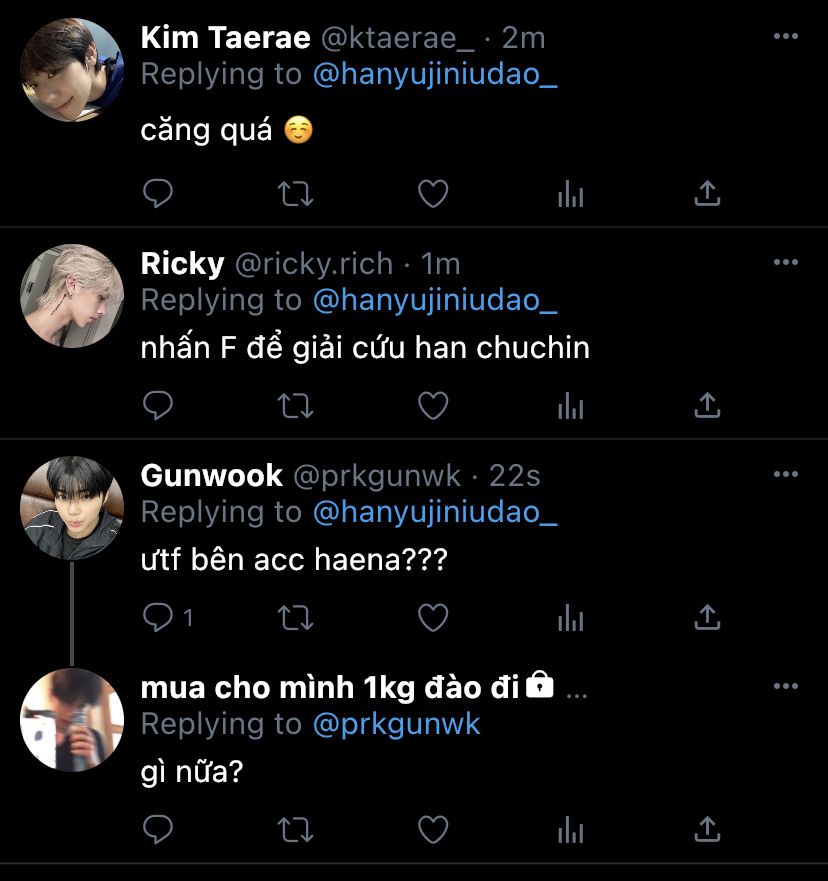Viewport: 828px width, 881px height.
Task: View analytics on Ricky's tweet
Action: tap(570, 405)
